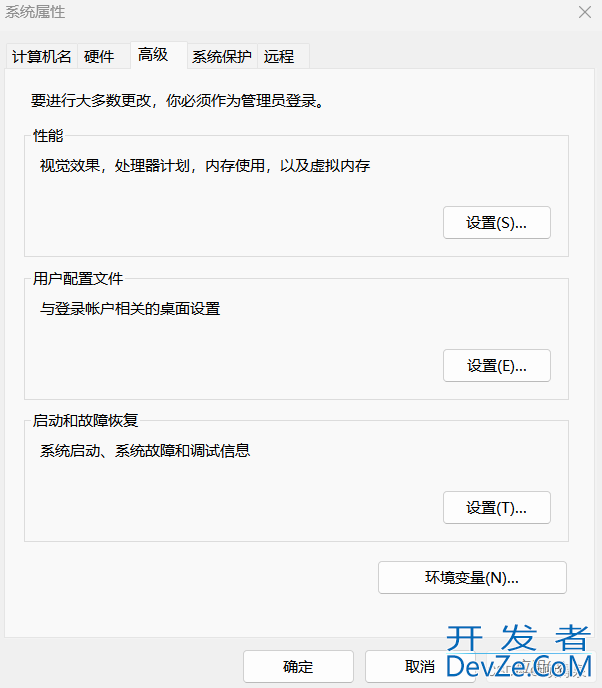Viewport: 602px width, 688px height.
Task: Click the 取消 button
Action: coord(420,666)
